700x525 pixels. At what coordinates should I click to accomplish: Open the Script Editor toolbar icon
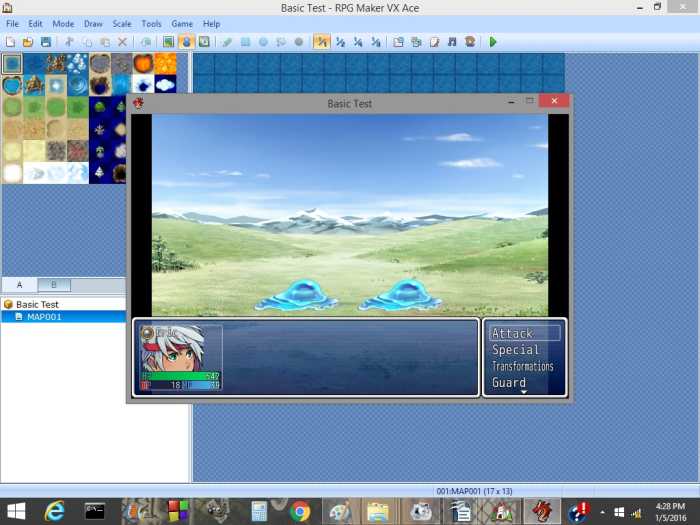coord(434,42)
